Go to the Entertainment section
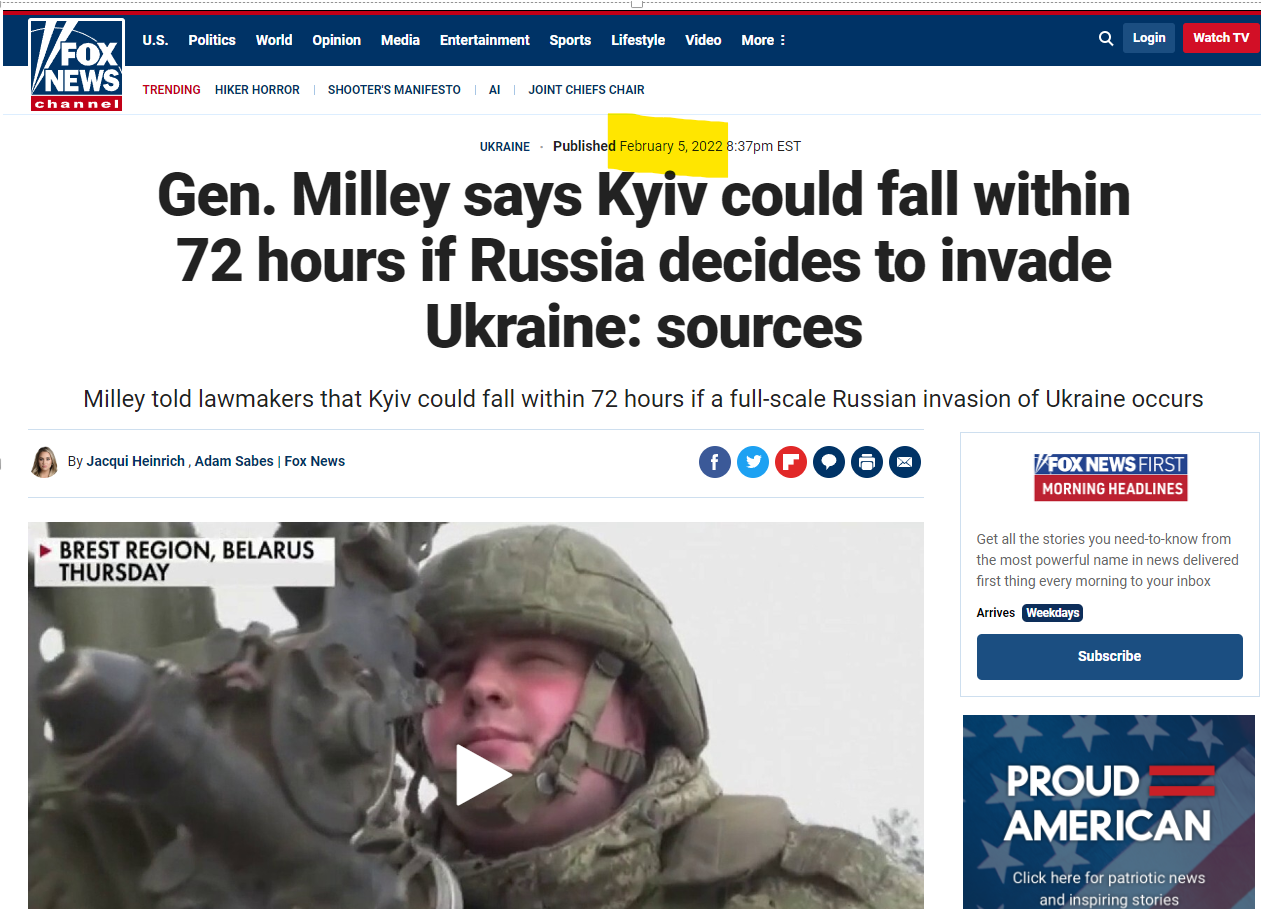Viewport: 1261px width, 909px height. 485,40
